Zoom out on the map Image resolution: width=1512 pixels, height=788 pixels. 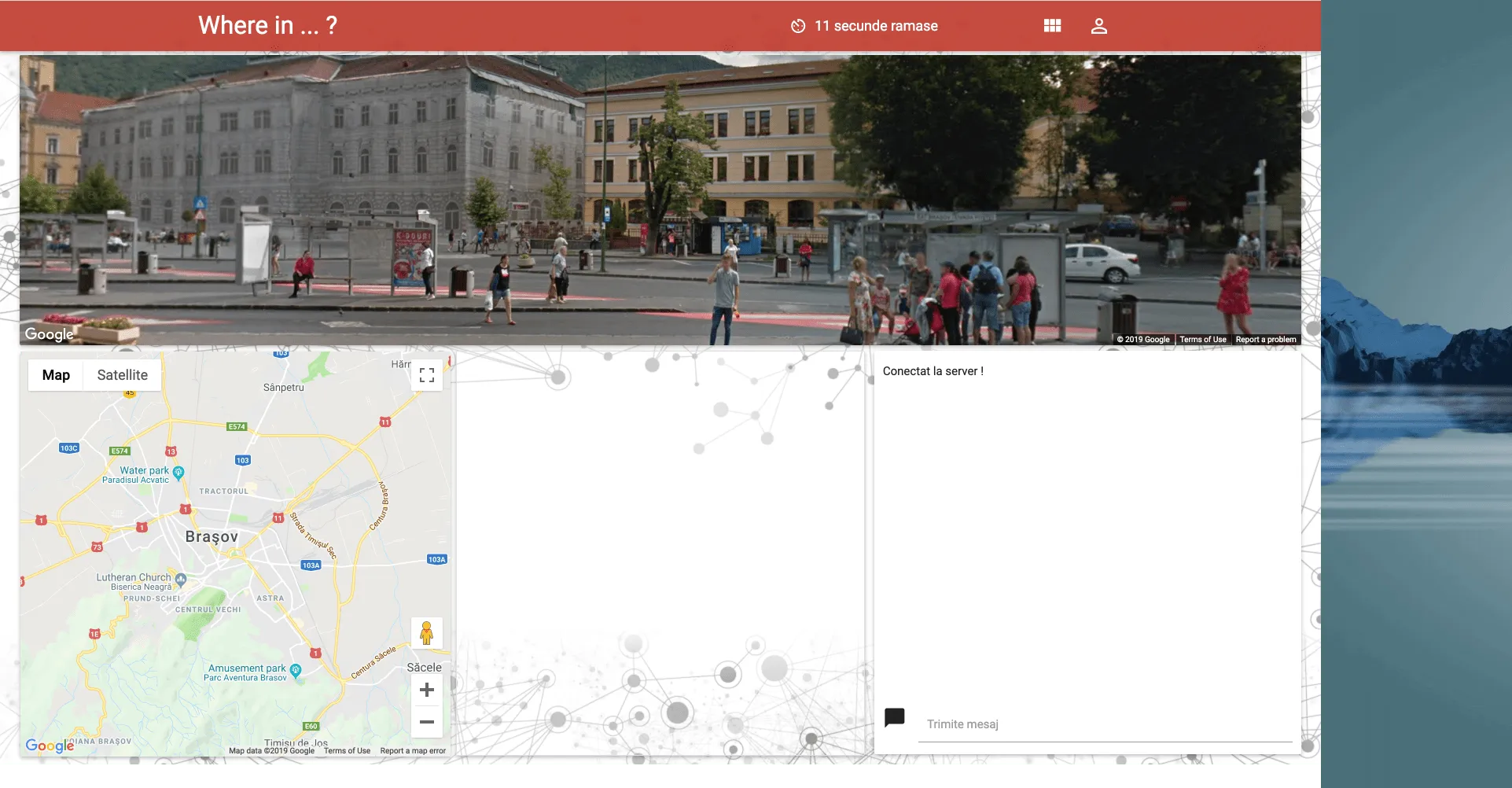(x=427, y=721)
